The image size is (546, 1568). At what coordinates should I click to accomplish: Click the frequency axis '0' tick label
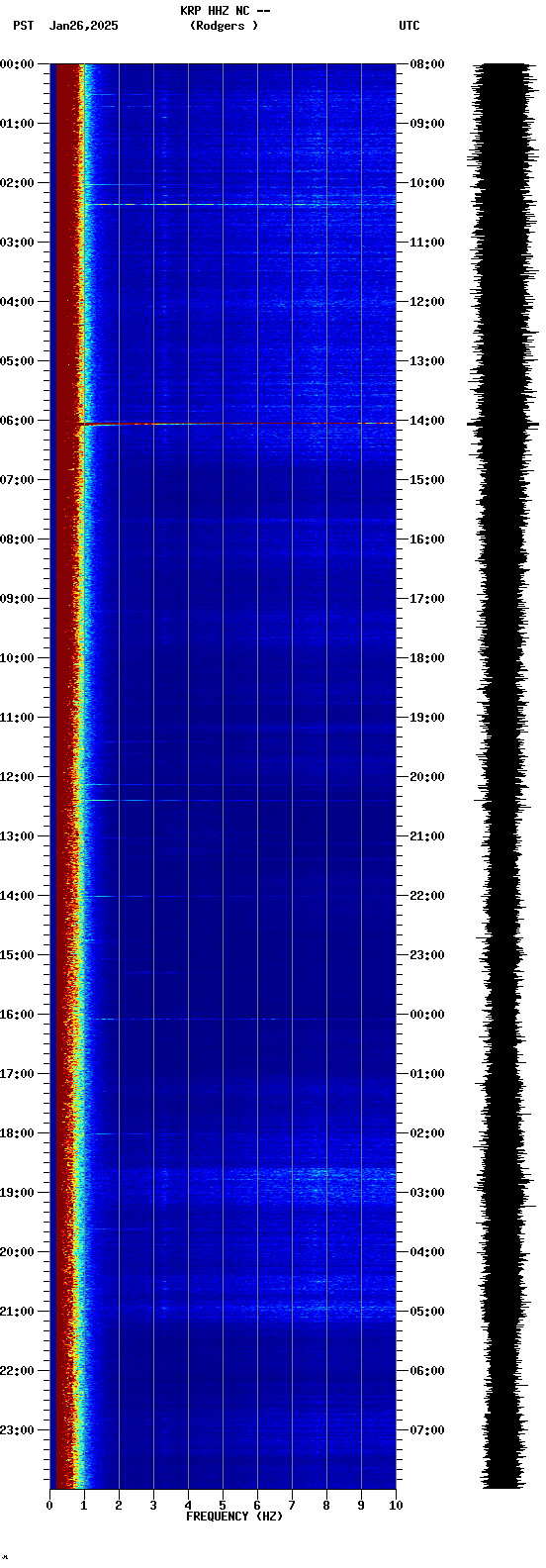tap(49, 1506)
